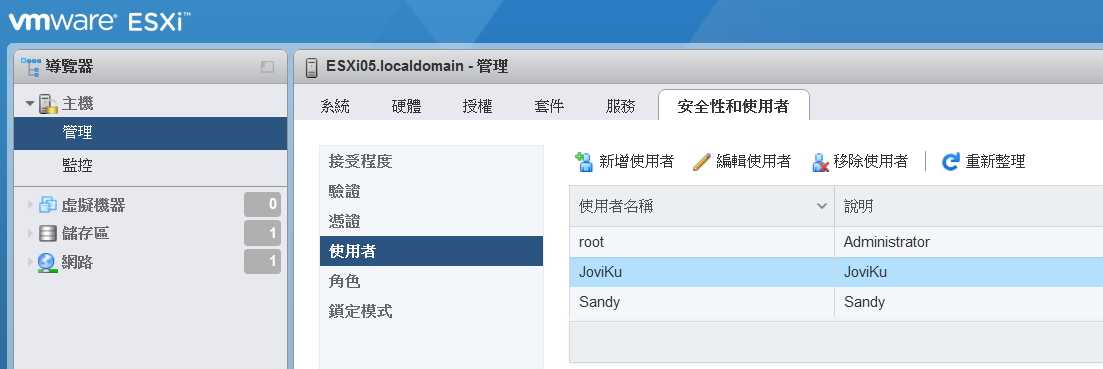Switch to the 系統 tab

[335, 106]
